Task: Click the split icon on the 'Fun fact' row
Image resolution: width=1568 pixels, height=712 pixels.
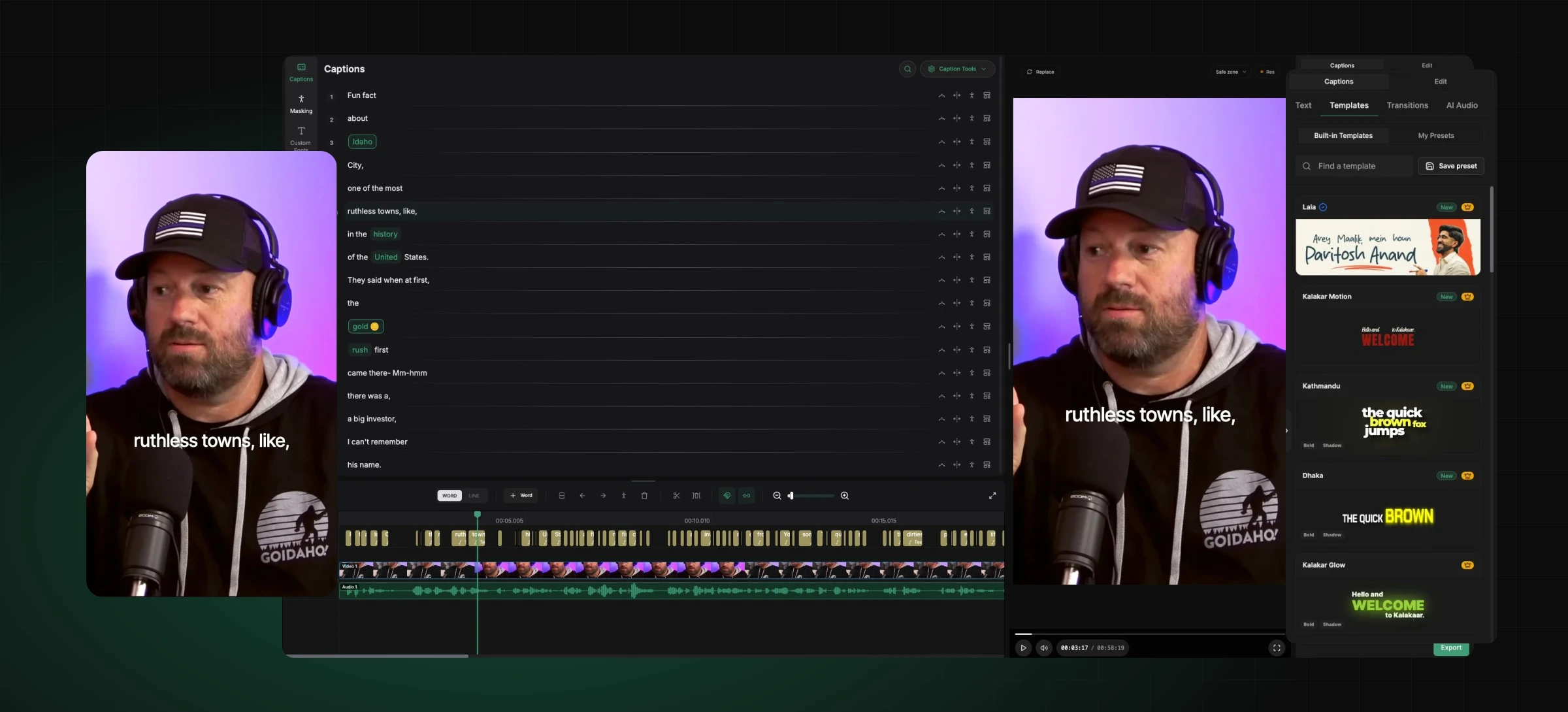Action: coord(956,95)
